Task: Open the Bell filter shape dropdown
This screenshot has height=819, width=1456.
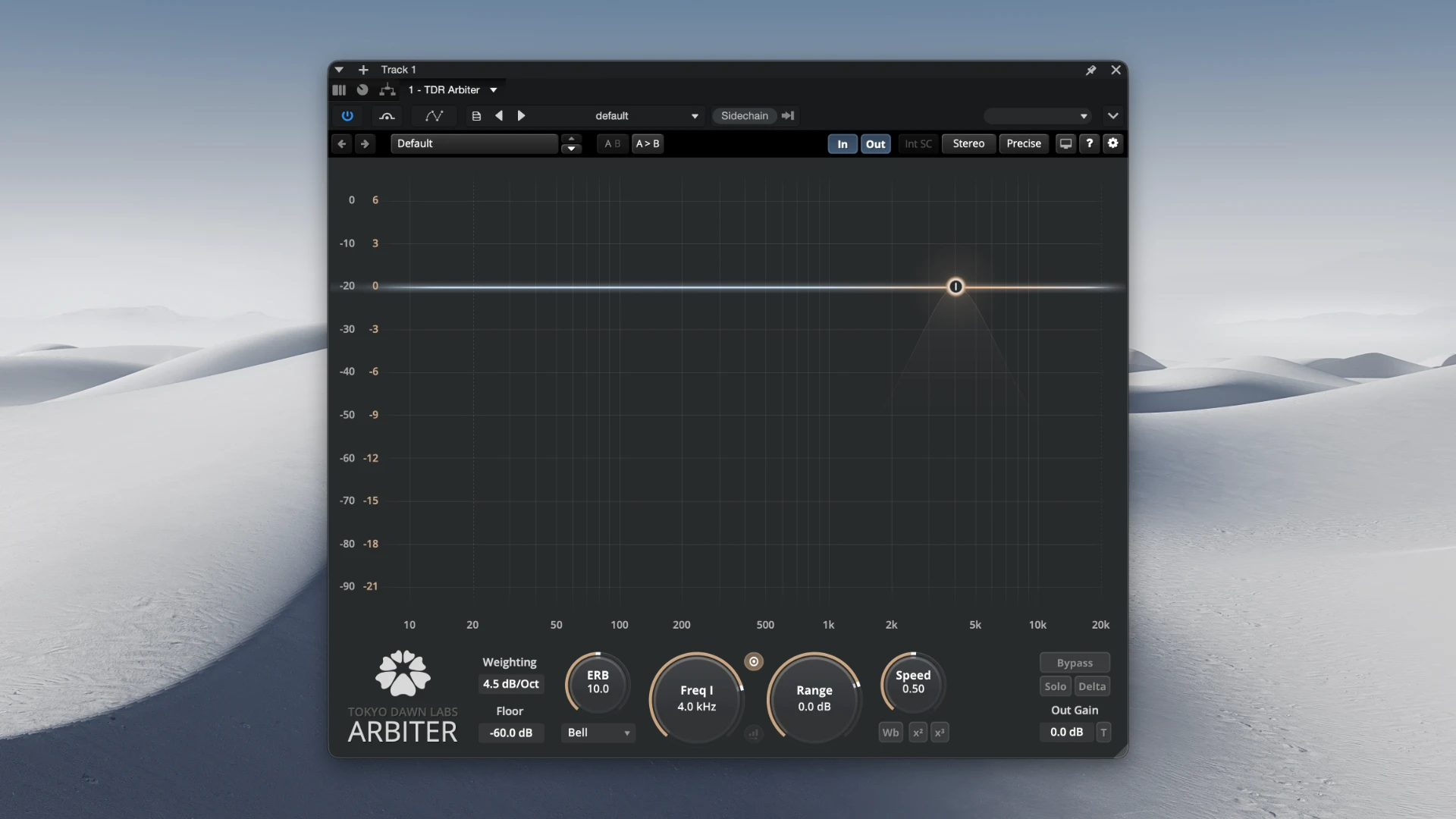Action: coord(598,733)
